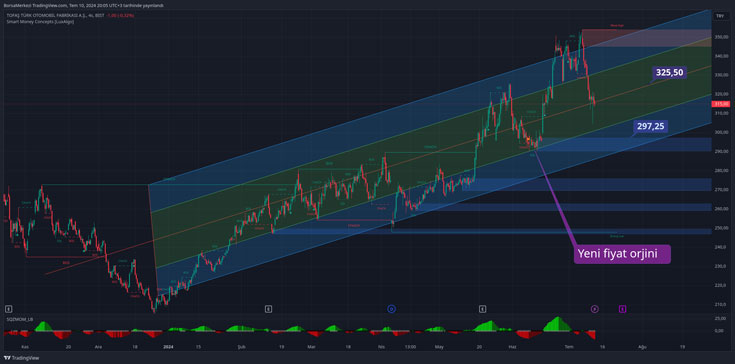
Task: Click the Tem label on time axis
Action: point(569,347)
